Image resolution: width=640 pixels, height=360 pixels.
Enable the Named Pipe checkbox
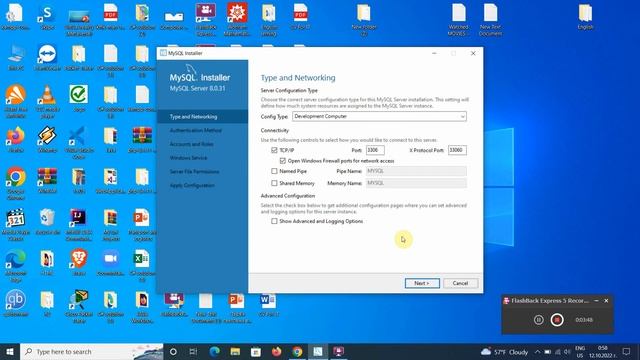[274, 171]
